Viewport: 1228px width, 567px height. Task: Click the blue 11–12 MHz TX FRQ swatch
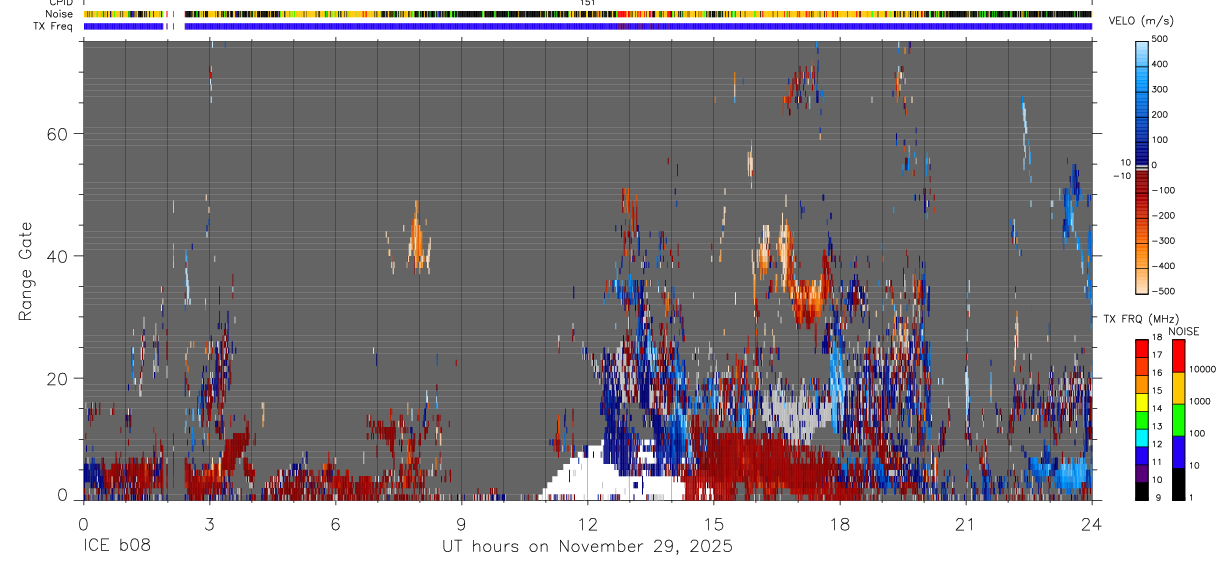[1142, 455]
